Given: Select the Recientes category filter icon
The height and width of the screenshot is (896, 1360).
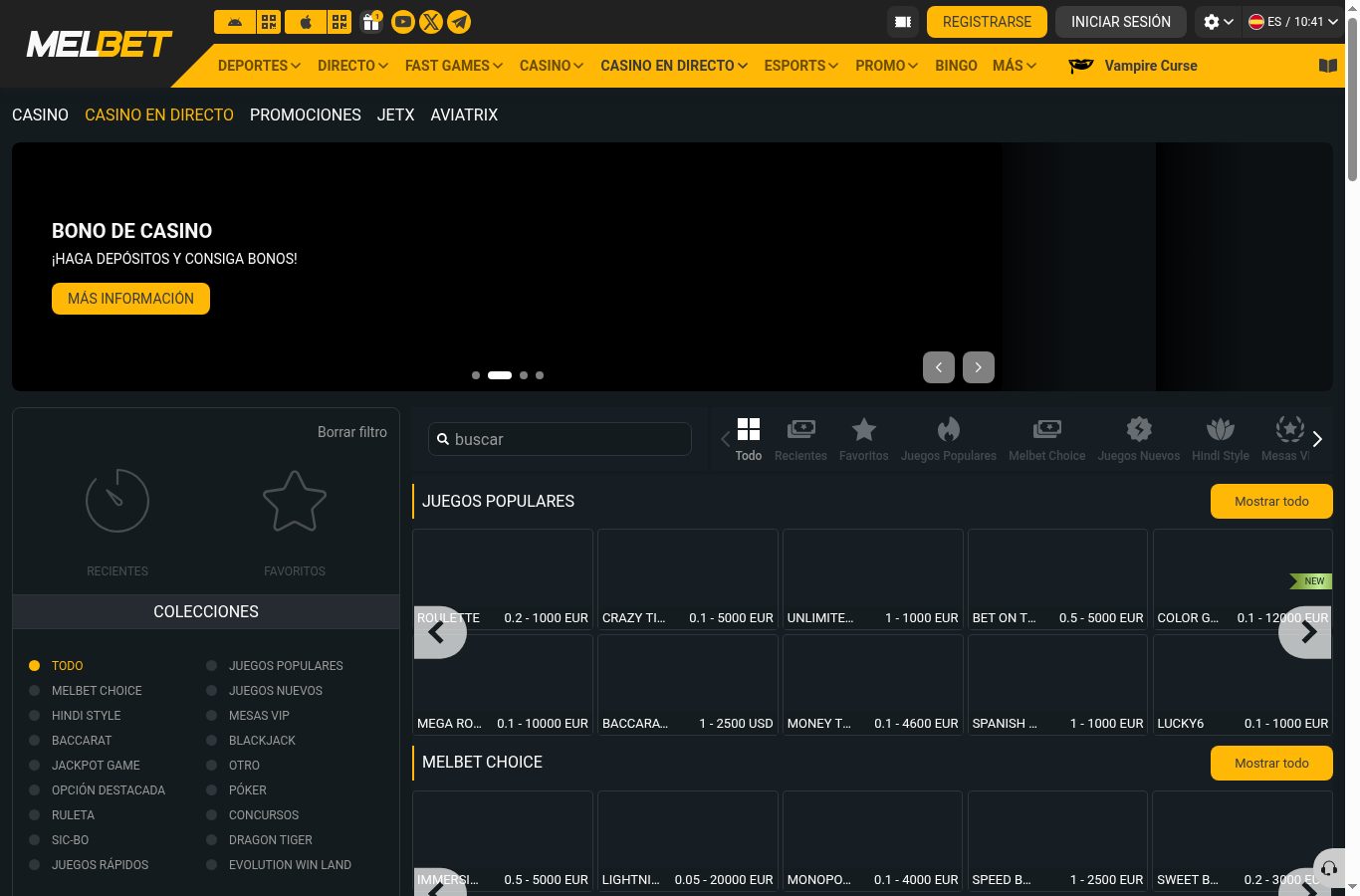Looking at the screenshot, I should point(800,439).
